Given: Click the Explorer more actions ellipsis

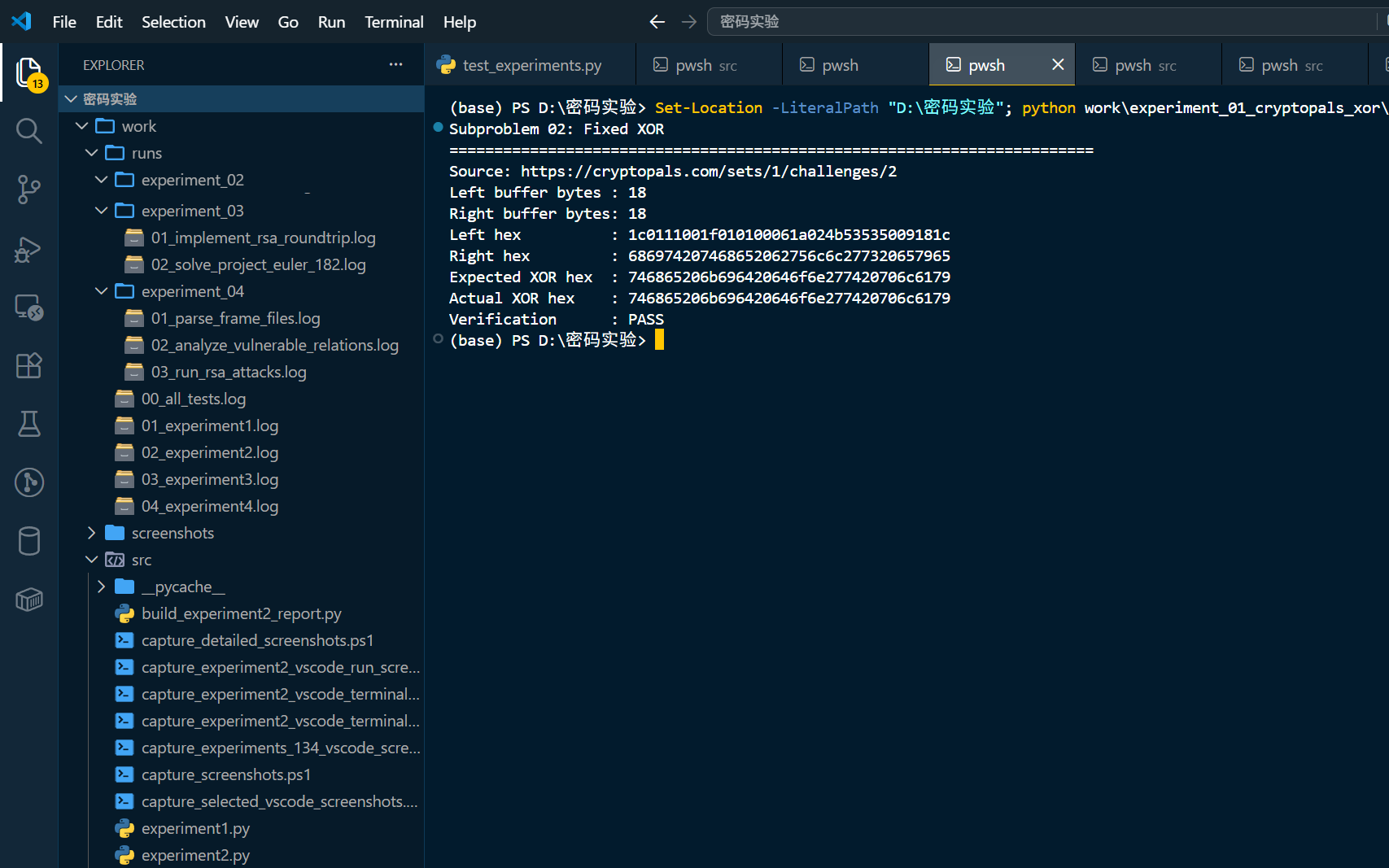Looking at the screenshot, I should pos(395,64).
